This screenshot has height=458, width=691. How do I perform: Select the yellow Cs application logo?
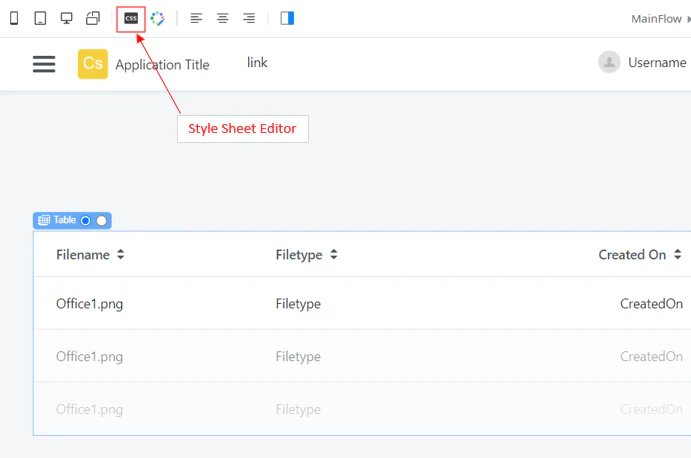coord(93,64)
